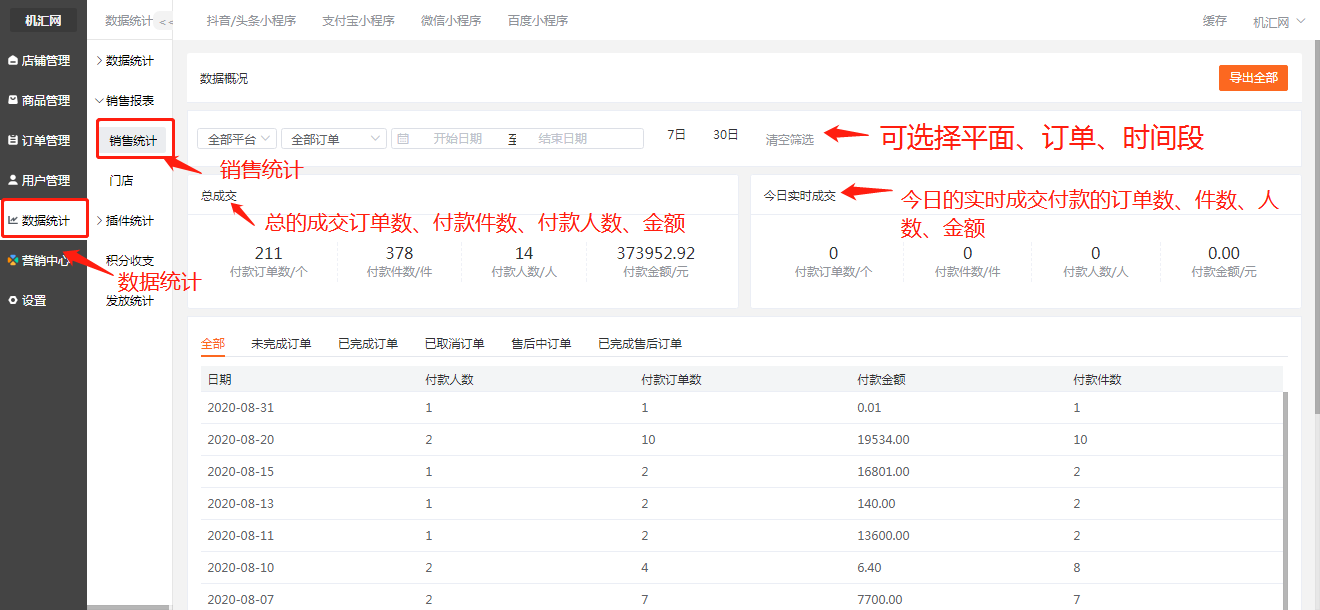Click the 付款金额 column header
The image size is (1320, 610).
click(x=881, y=379)
